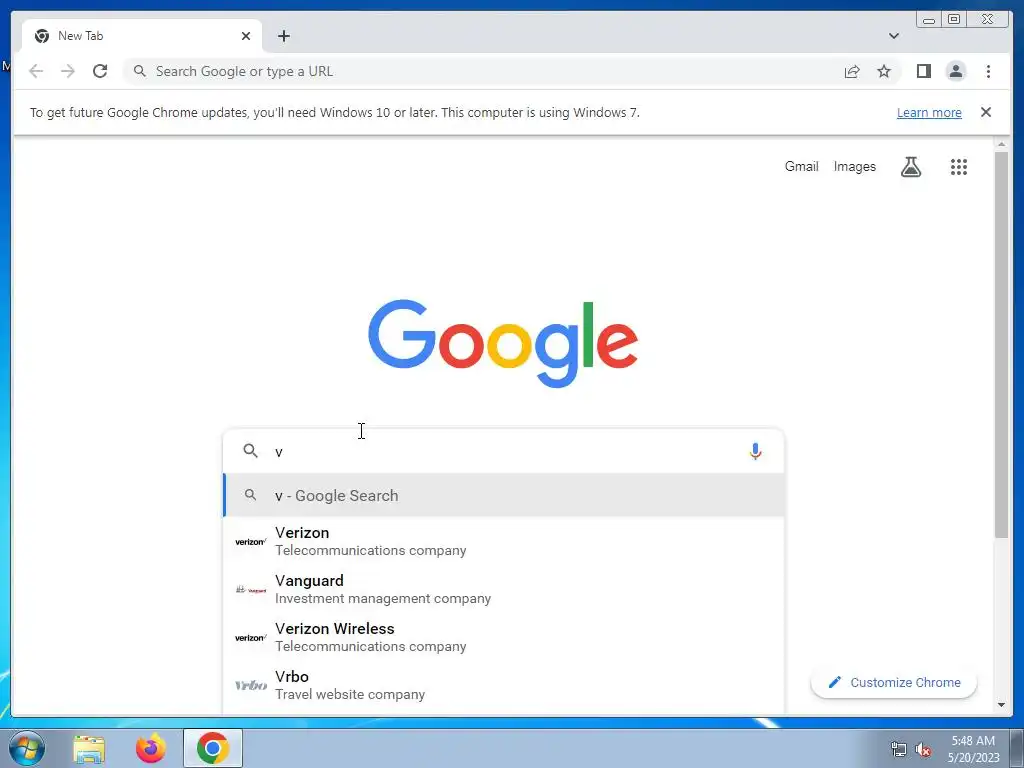Click the Google search box containing v

(503, 451)
